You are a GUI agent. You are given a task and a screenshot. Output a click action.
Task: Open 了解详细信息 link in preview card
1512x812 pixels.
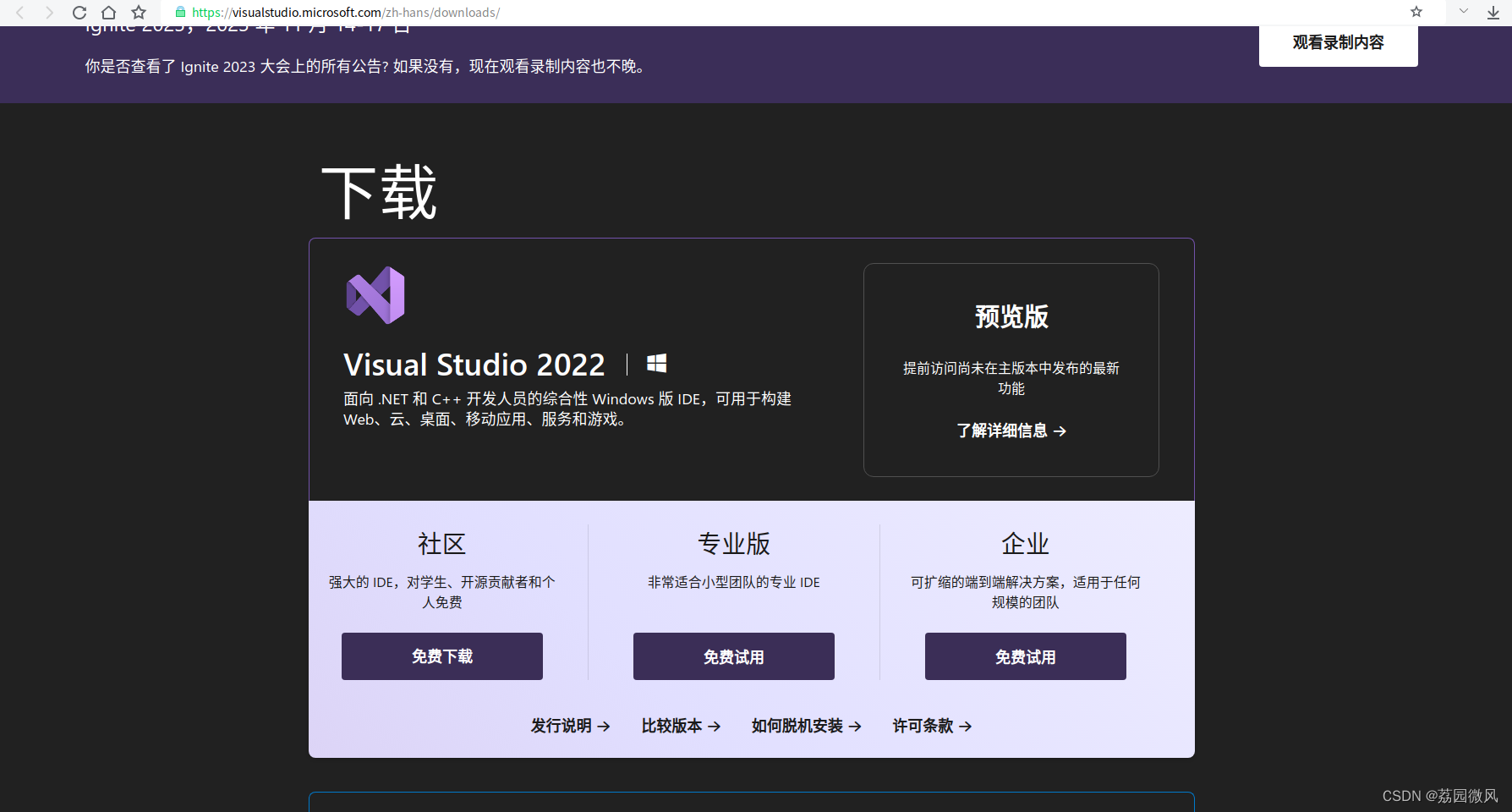(1011, 431)
